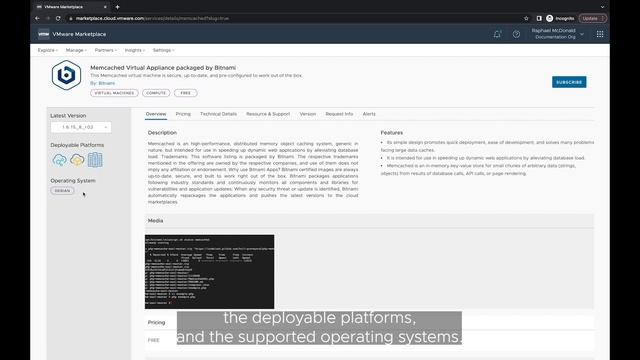Screen dimensions: 640x360
Task: Open the Latest Version dropdown
Action: [81, 127]
